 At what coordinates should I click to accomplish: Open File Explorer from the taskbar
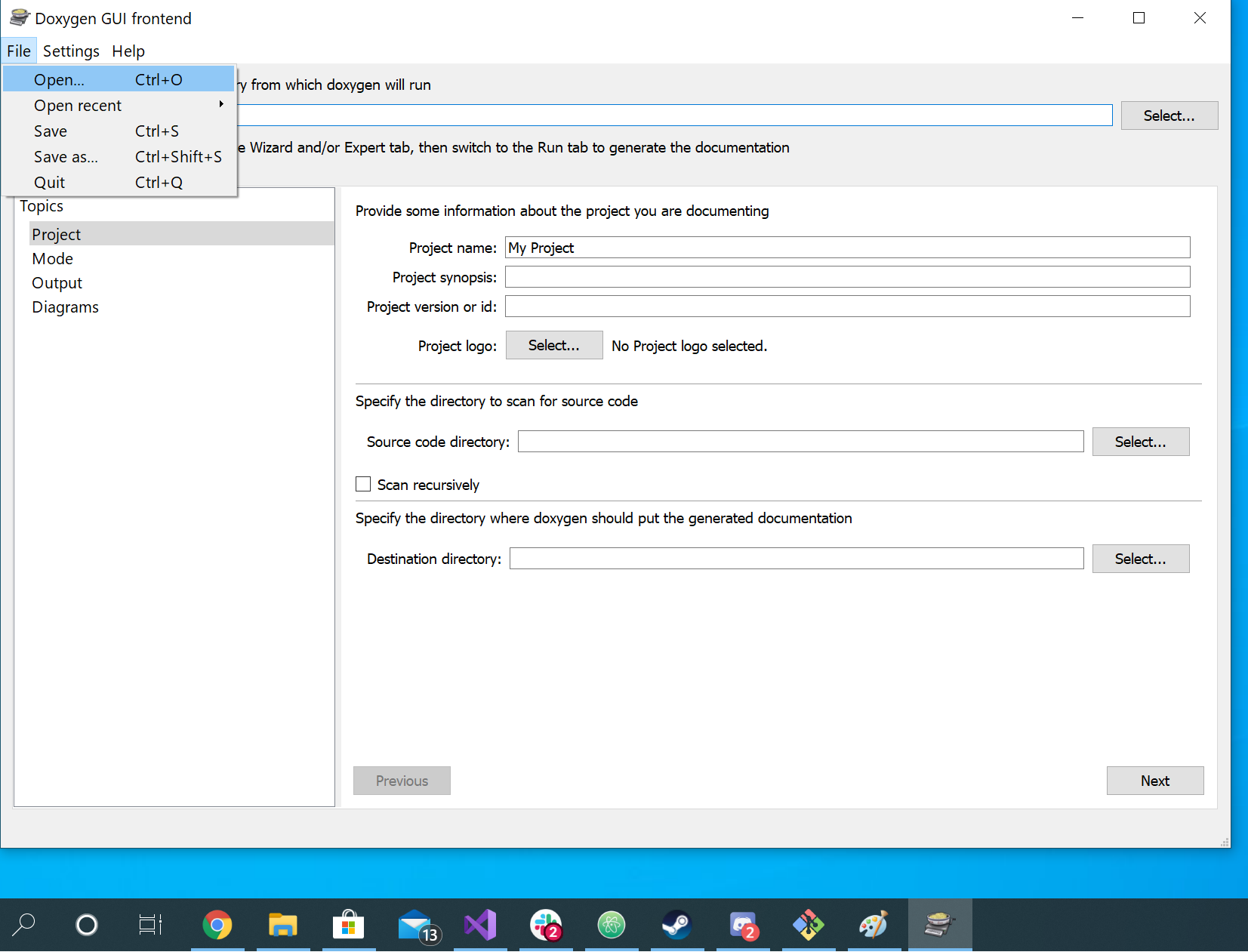(x=283, y=924)
